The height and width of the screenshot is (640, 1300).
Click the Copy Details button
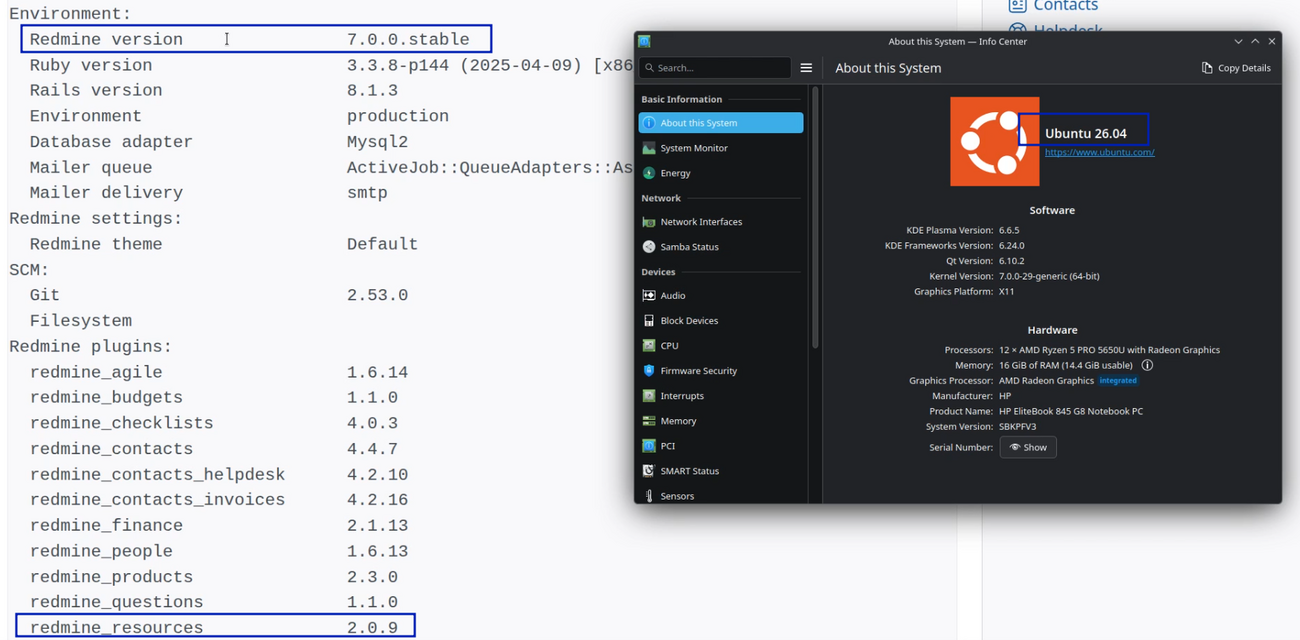click(1236, 68)
